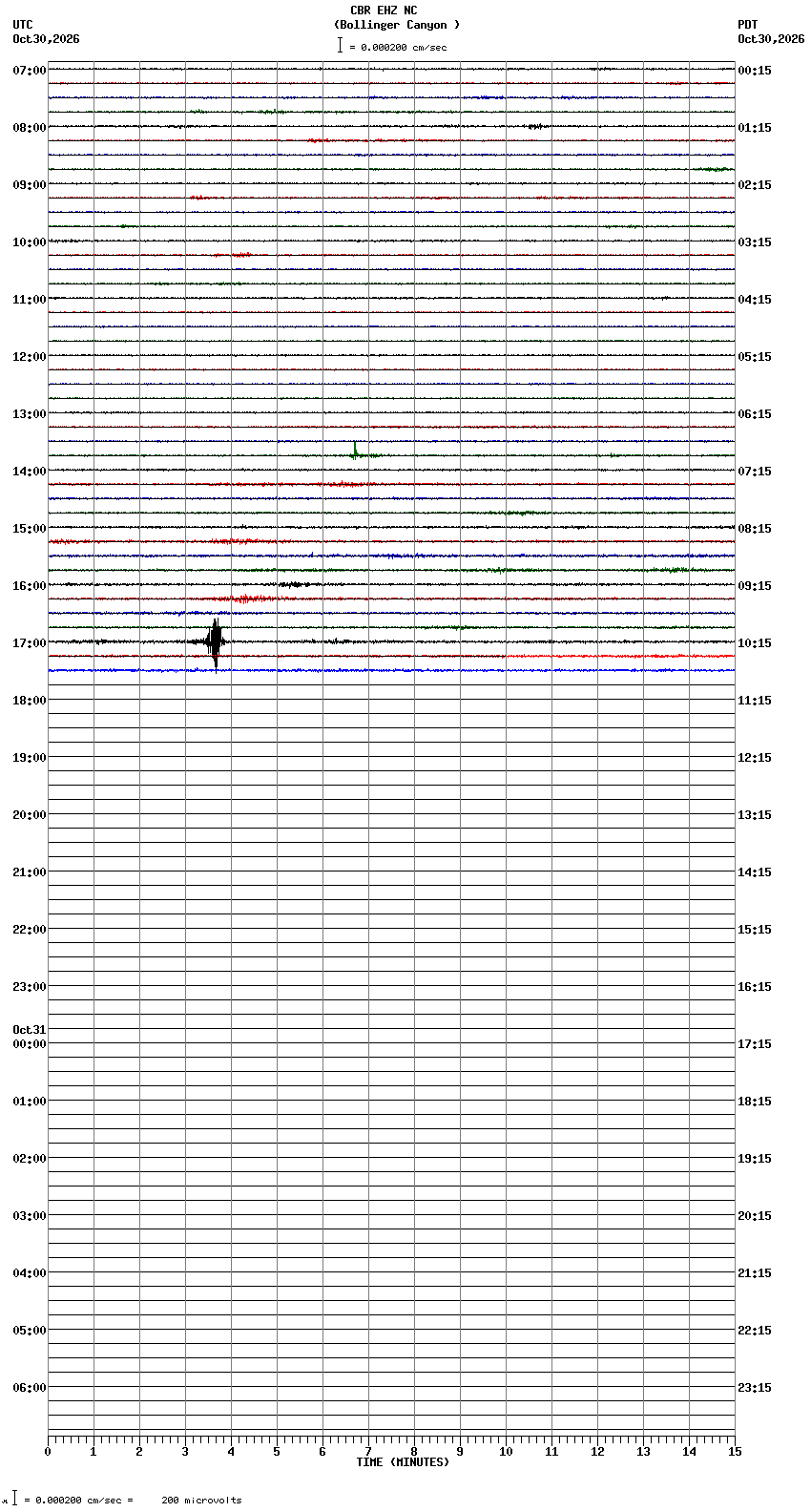Select the Bollinger Canyon subtitle
Screen dimensions: 811x1512
[397, 25]
